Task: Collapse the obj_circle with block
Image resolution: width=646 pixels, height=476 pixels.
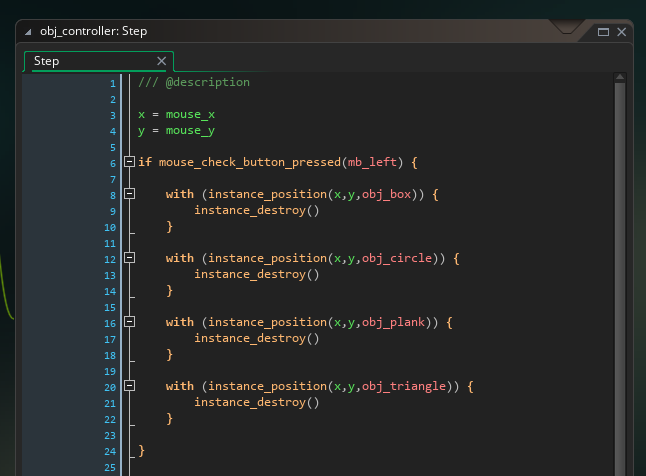Action: tap(129, 258)
